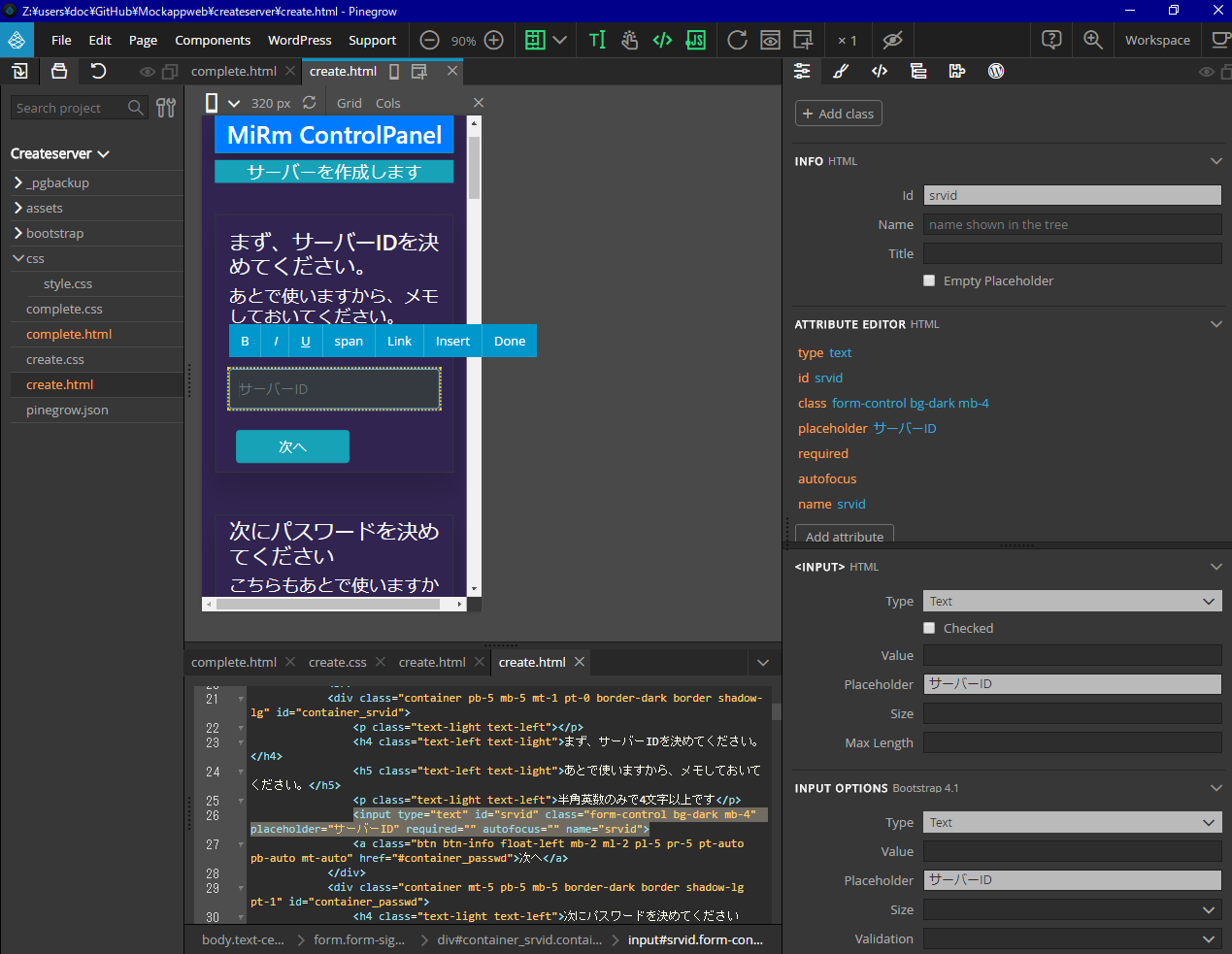1232x954 pixels.
Task: Enable the Empty Placeholder checkbox
Action: point(929,280)
